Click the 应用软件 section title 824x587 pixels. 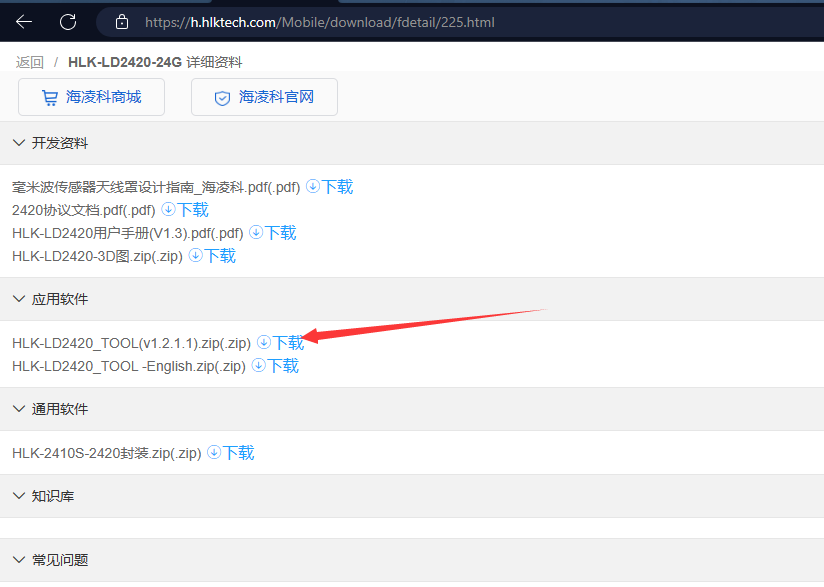60,299
